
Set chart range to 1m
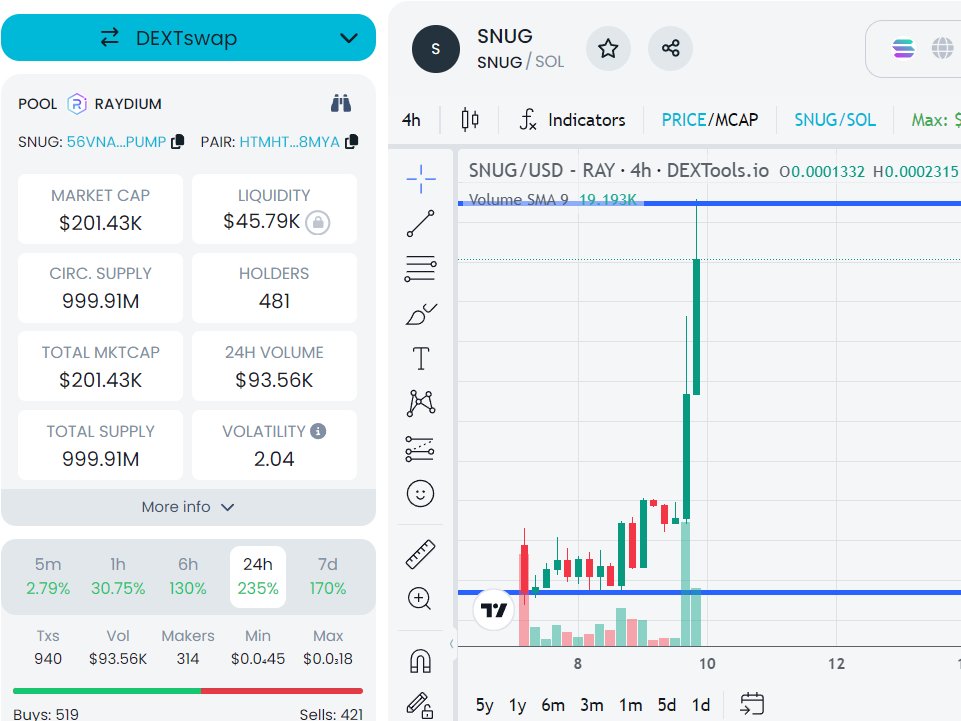click(x=631, y=705)
